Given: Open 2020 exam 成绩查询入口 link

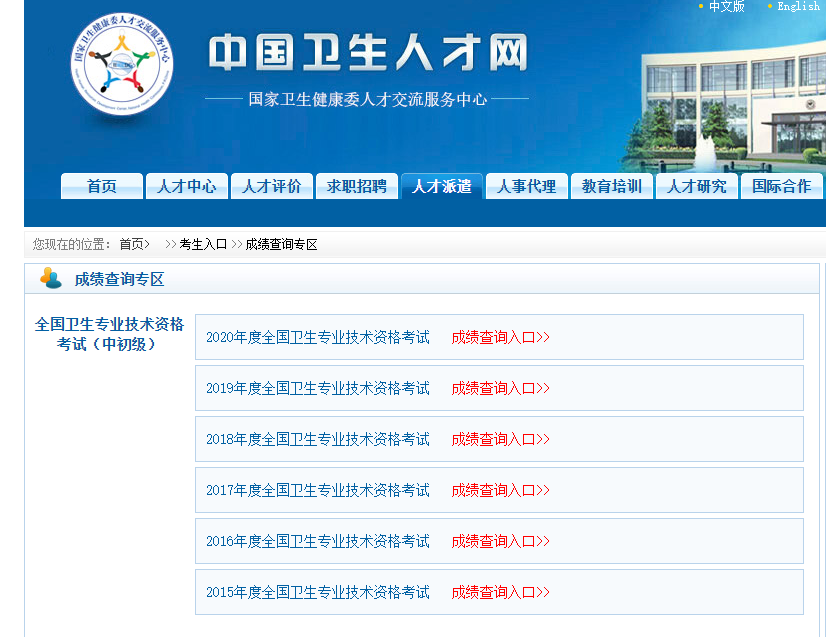Looking at the screenshot, I should click(500, 337).
